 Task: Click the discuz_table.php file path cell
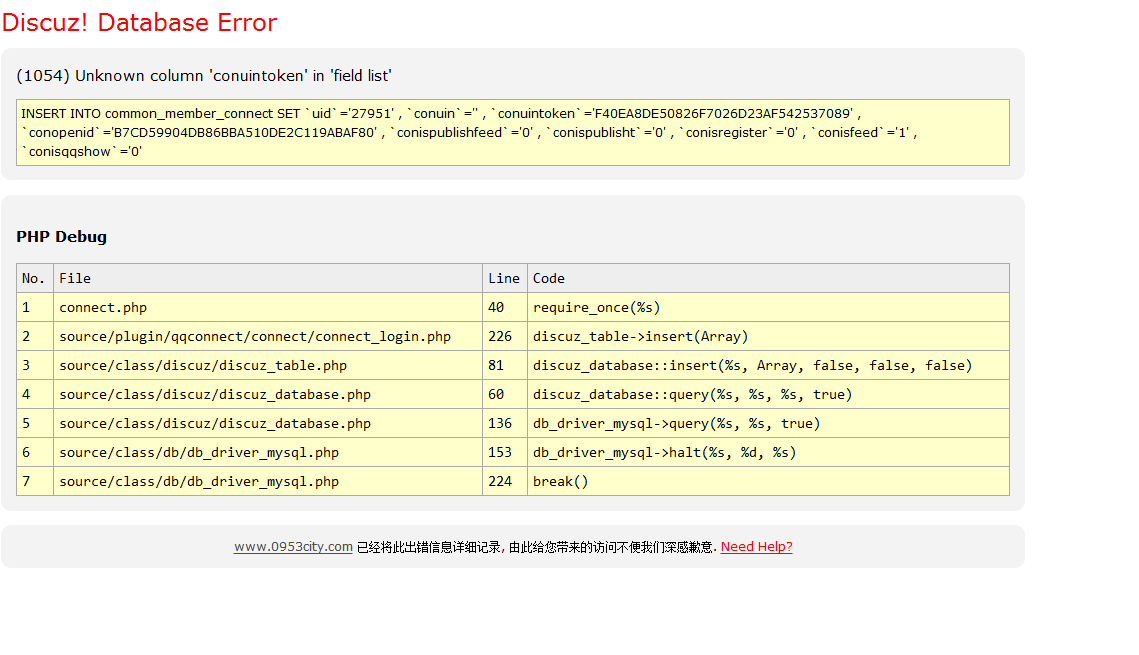coord(268,365)
